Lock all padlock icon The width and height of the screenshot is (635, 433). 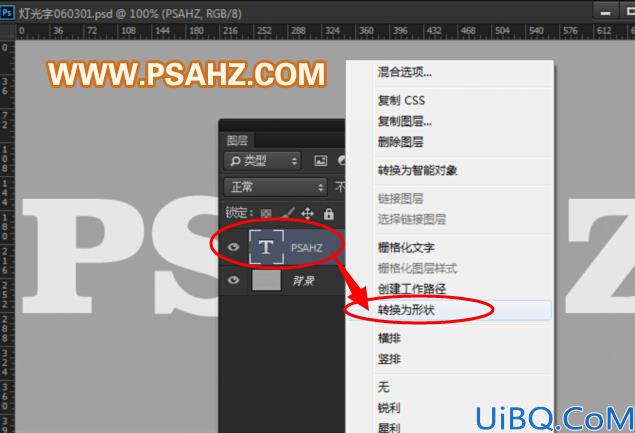coord(328,213)
